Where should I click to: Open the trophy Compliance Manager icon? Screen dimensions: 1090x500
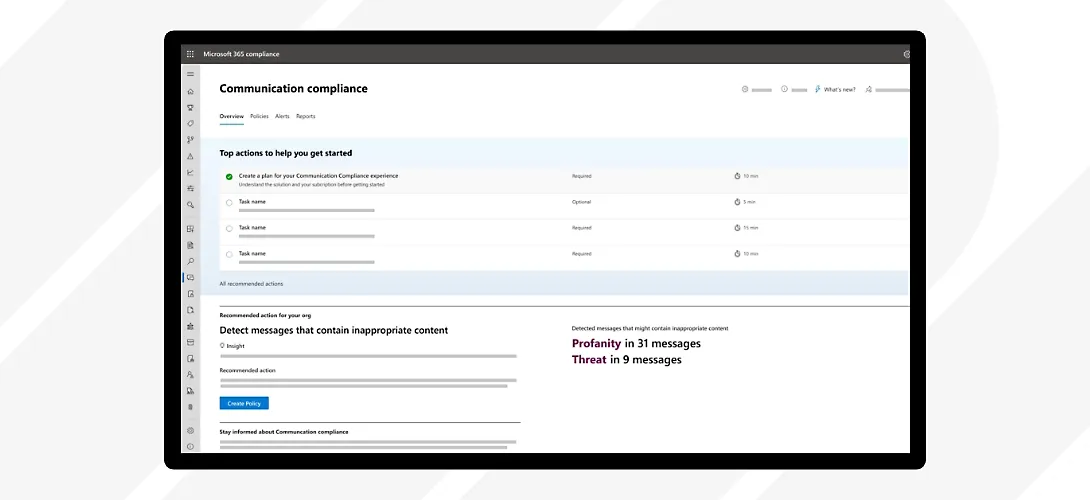pyautogui.click(x=190, y=108)
